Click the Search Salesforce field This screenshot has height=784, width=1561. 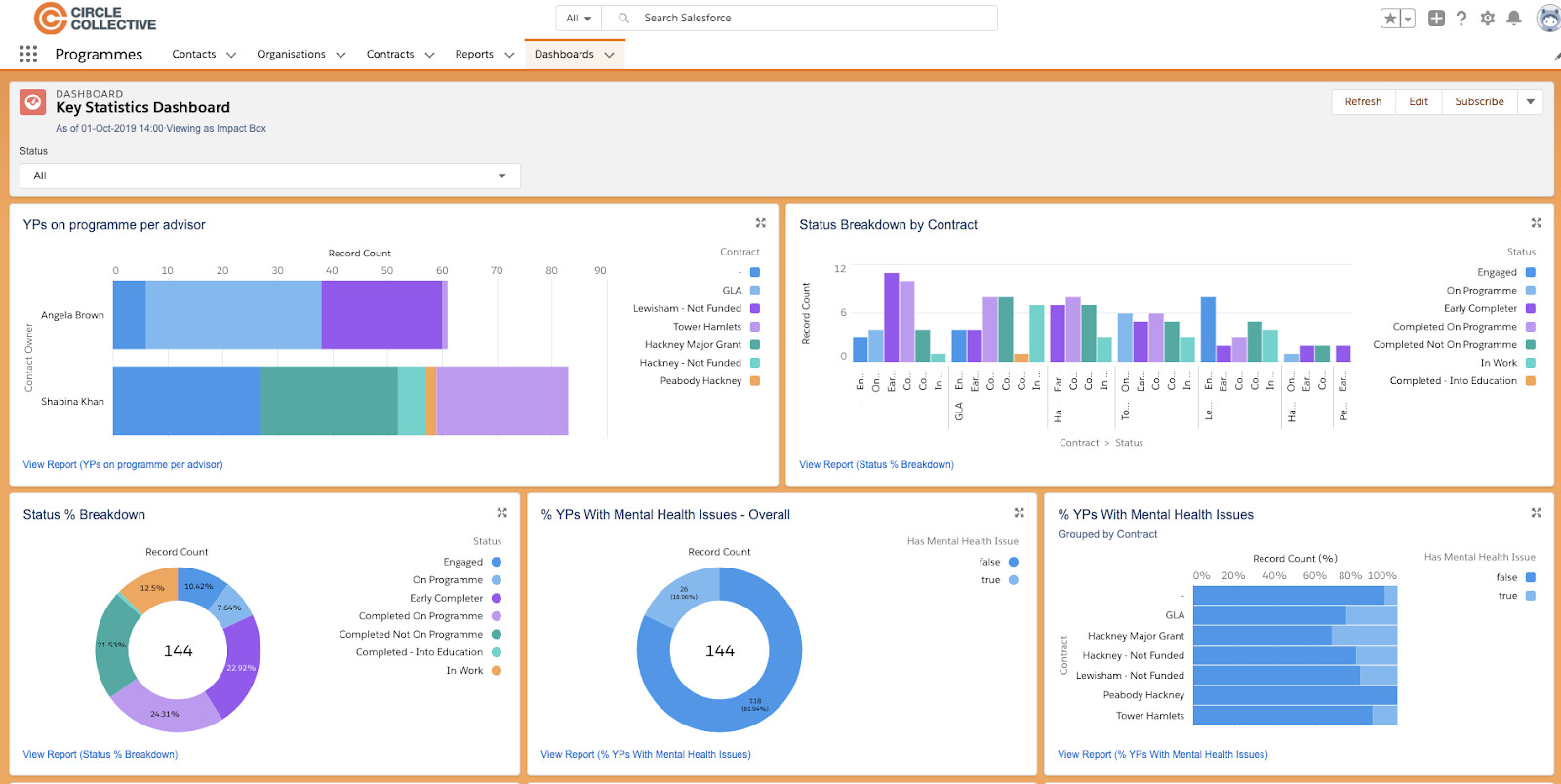[x=800, y=18]
